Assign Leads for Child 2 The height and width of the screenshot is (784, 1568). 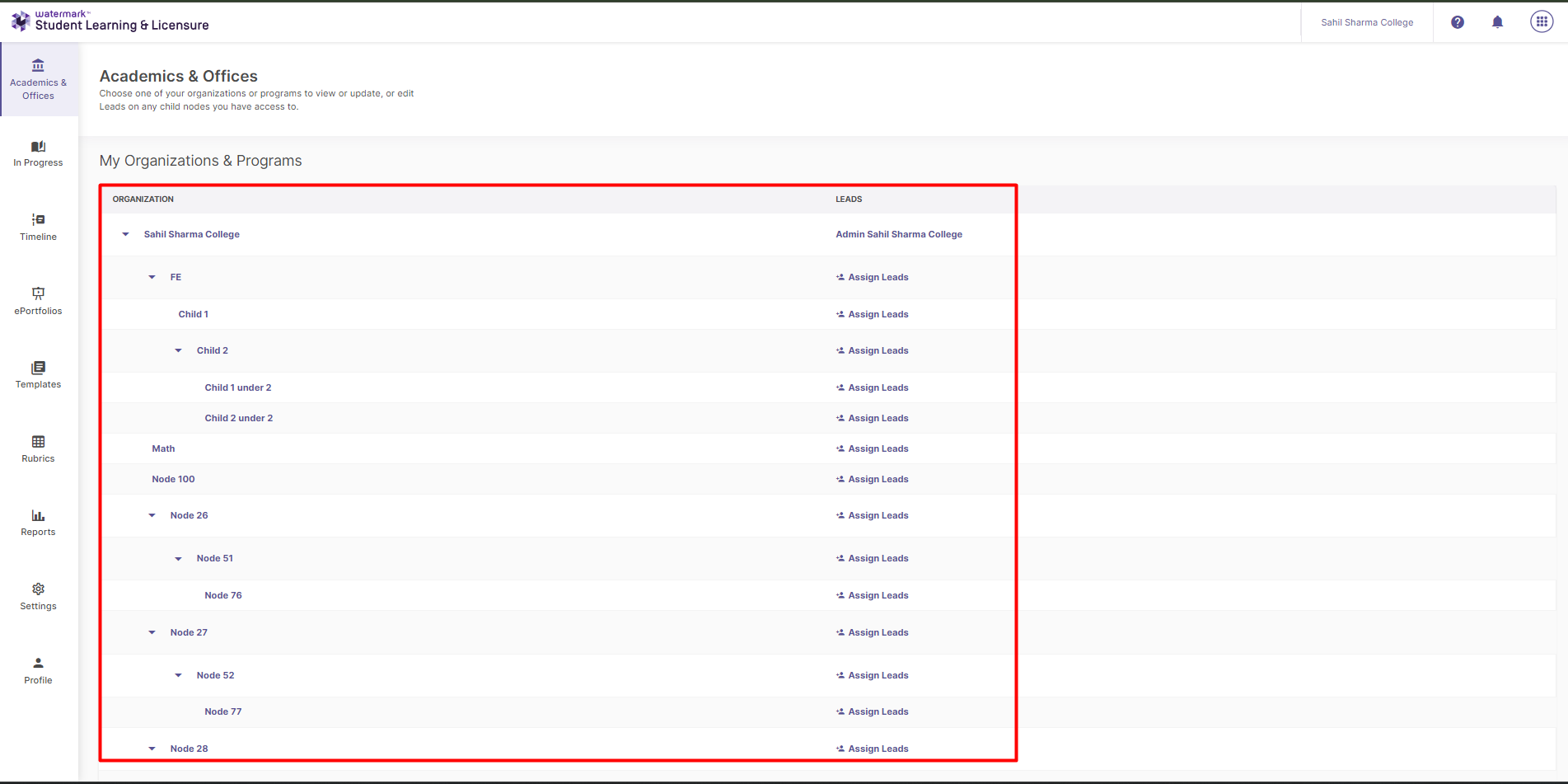tap(872, 350)
